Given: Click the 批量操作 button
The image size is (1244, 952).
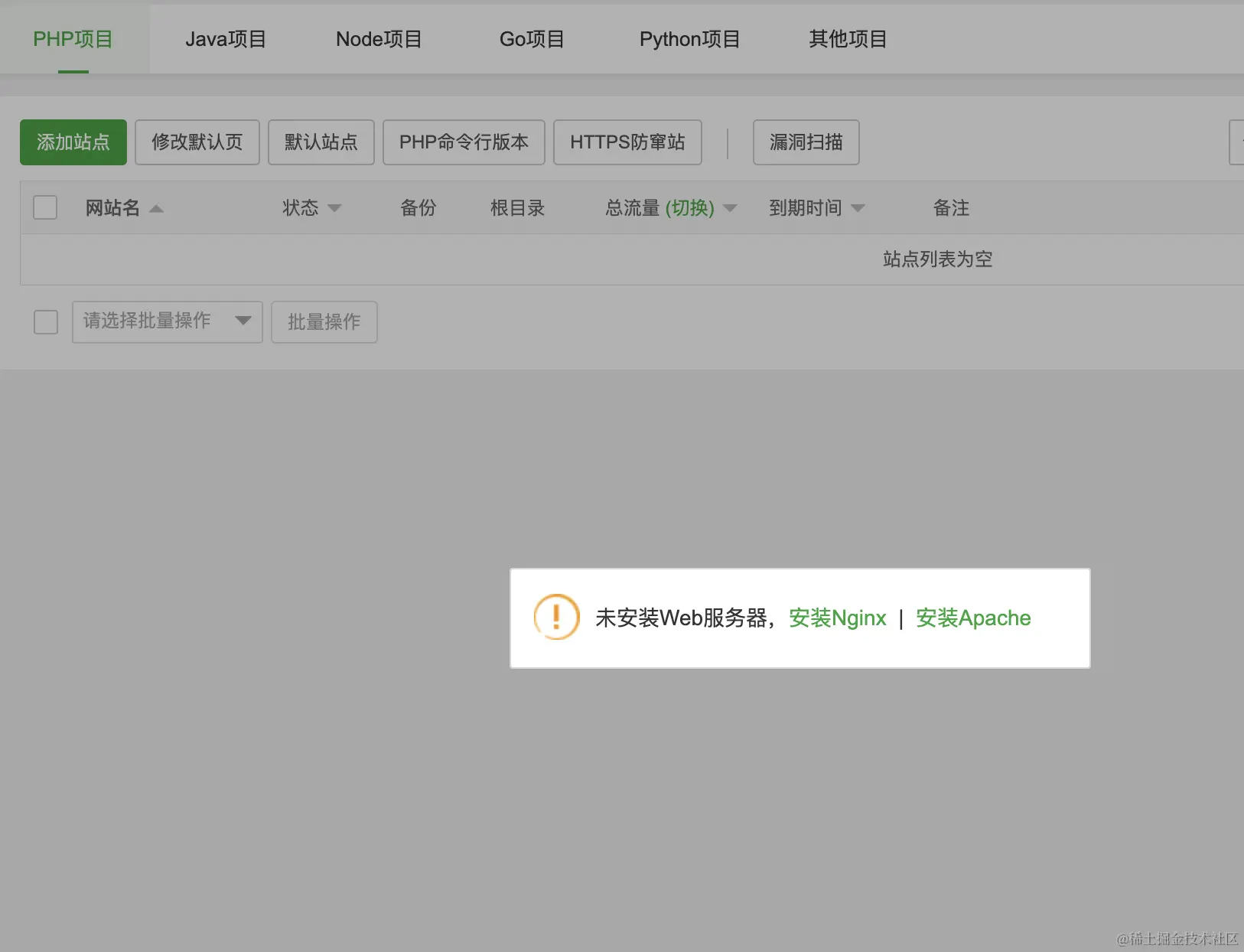Looking at the screenshot, I should pos(324,322).
